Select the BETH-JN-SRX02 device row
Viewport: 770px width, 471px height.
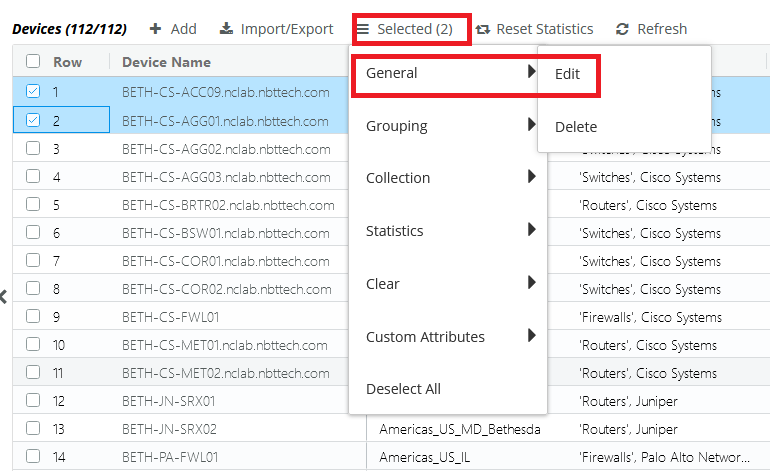click(x=169, y=429)
